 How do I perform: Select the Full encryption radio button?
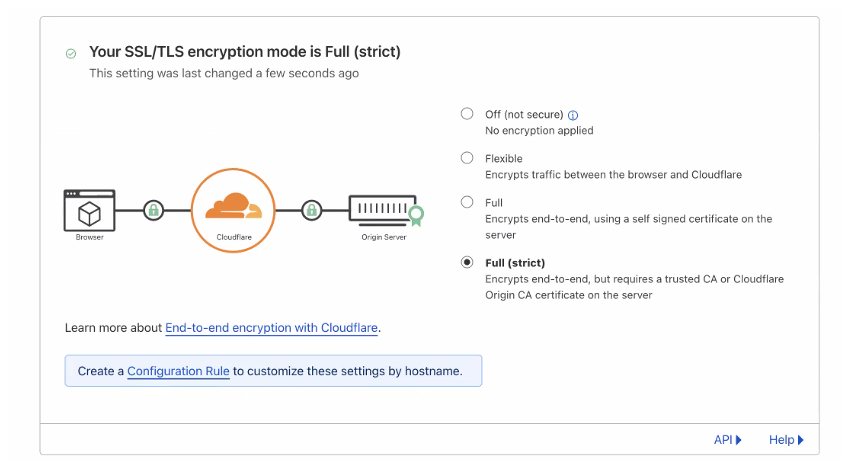tap(467, 202)
